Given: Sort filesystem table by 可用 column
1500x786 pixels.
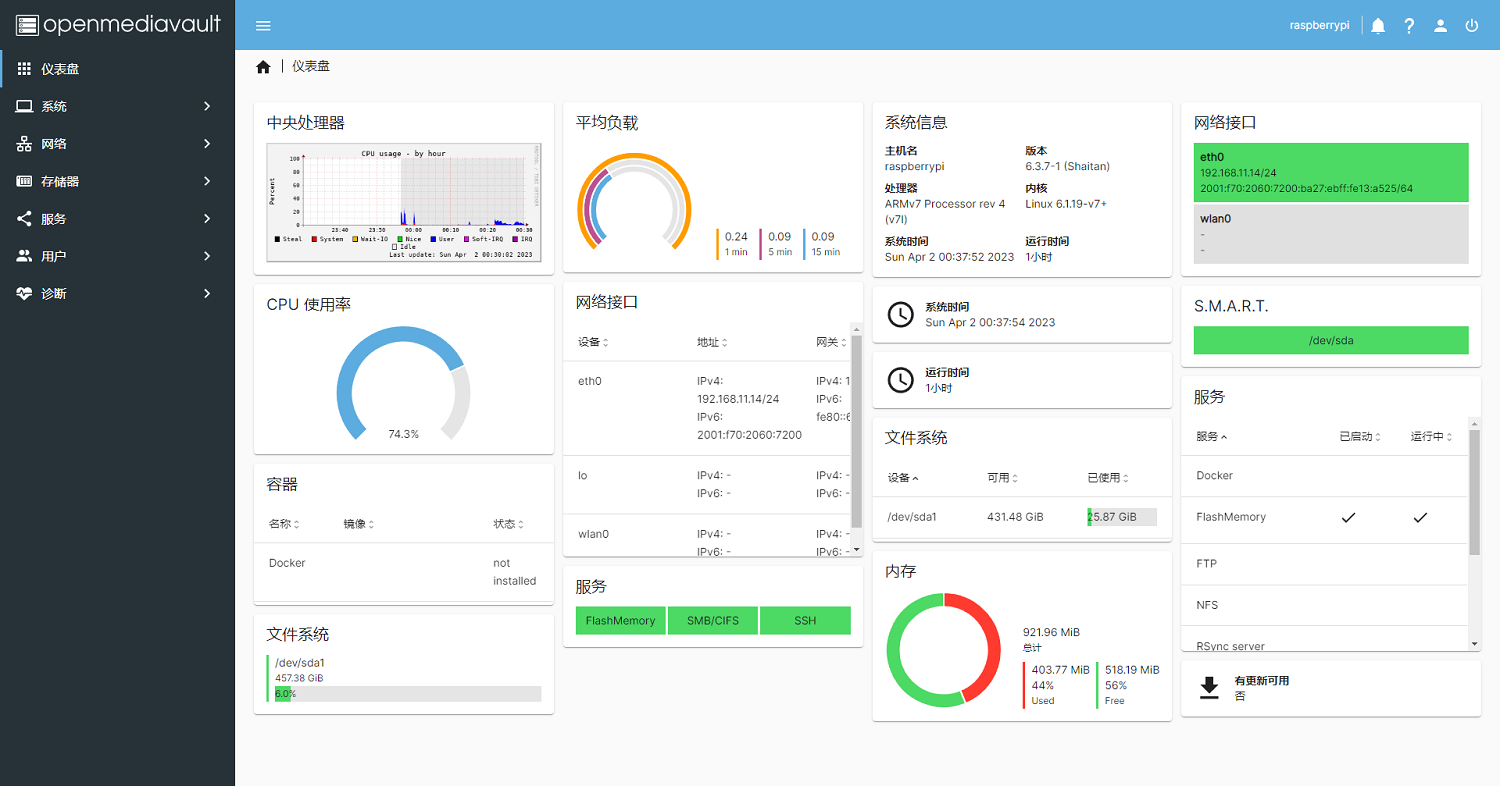Looking at the screenshot, I should (x=1003, y=478).
